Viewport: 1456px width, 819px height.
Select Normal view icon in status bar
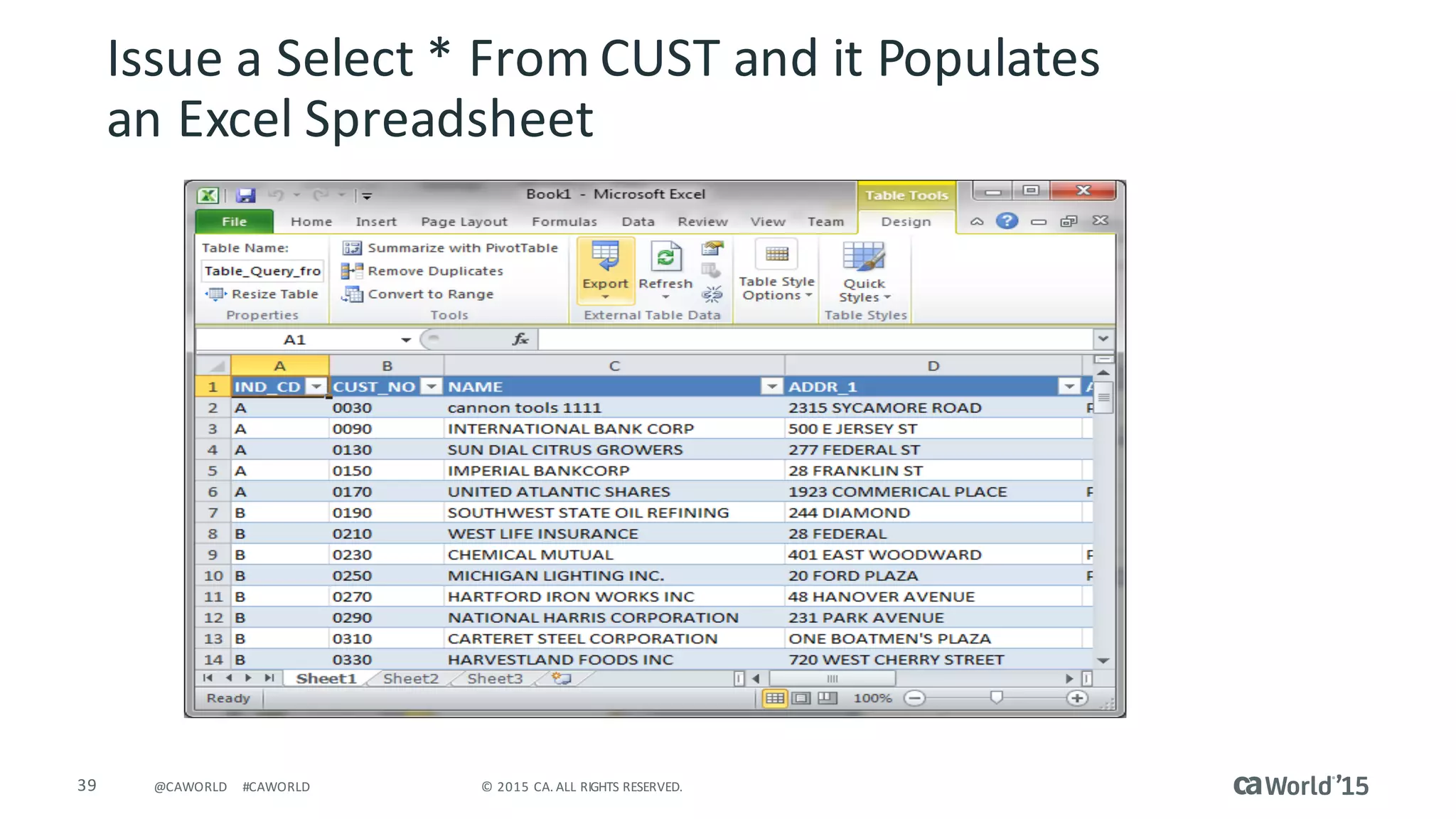(x=775, y=698)
